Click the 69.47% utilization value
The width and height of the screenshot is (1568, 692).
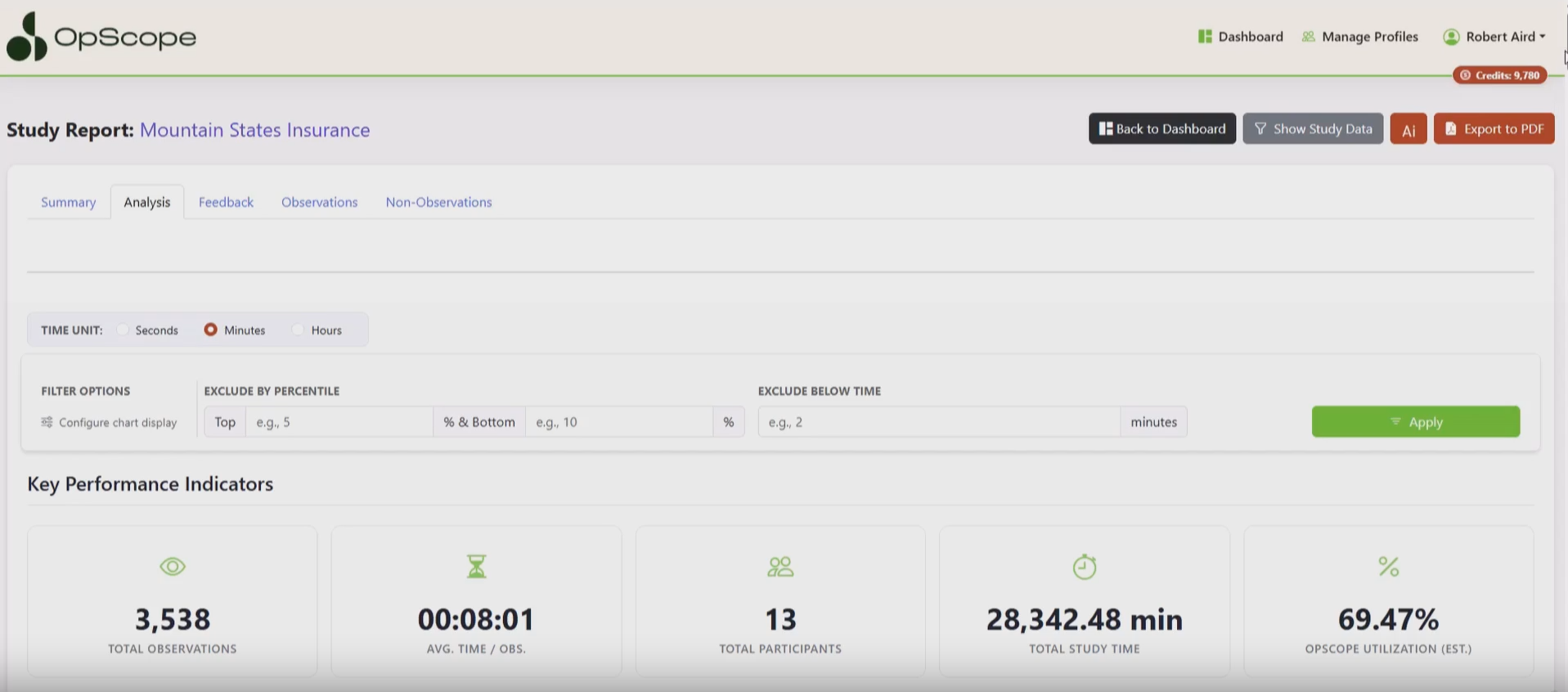pyautogui.click(x=1388, y=619)
